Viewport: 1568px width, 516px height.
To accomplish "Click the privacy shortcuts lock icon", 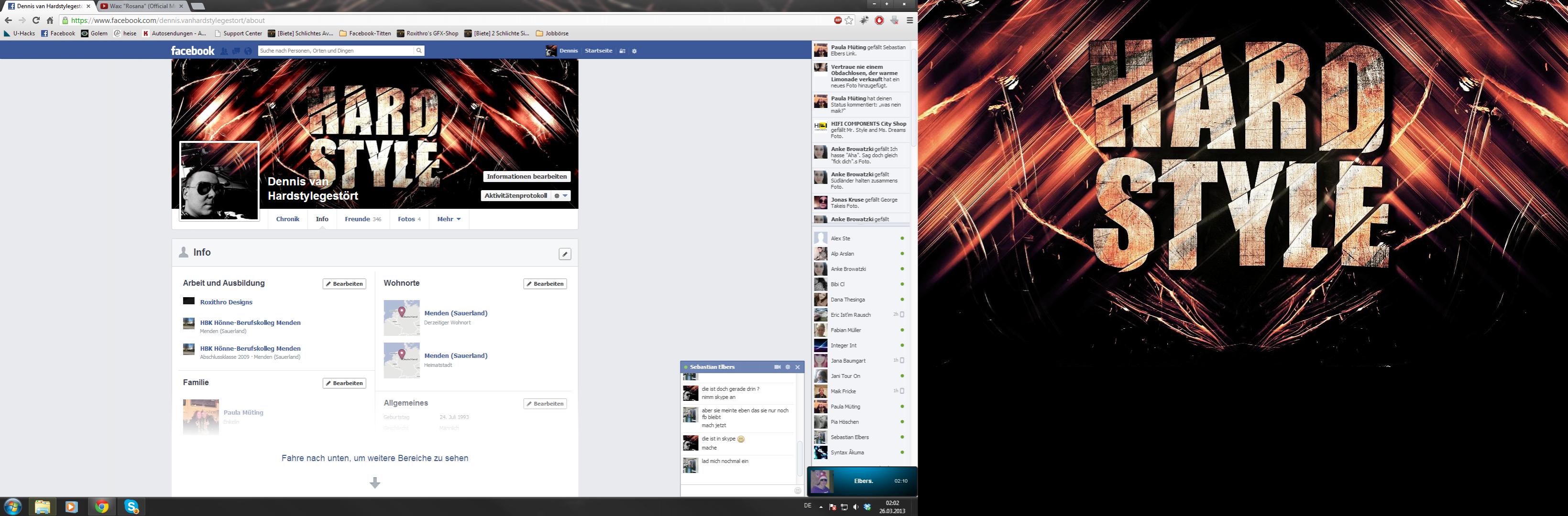I will pyautogui.click(x=622, y=51).
